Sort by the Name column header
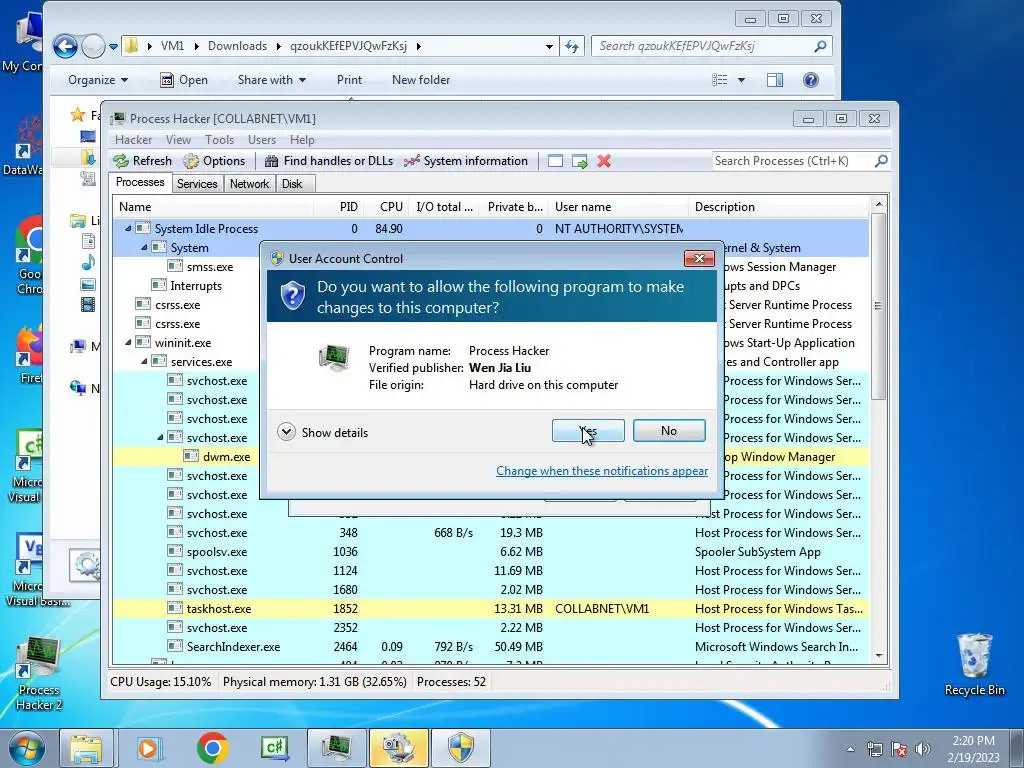The width and height of the screenshot is (1024, 768). coord(214,206)
